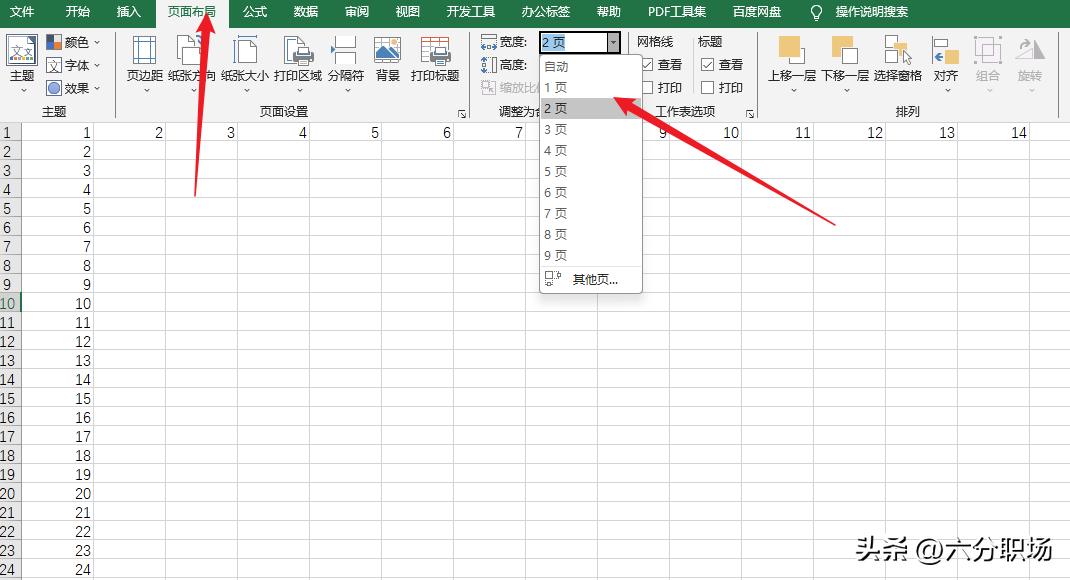This screenshot has height=580, width=1070.
Task: Uncheck 查看 under 标题 (Headings)
Action: tap(707, 64)
